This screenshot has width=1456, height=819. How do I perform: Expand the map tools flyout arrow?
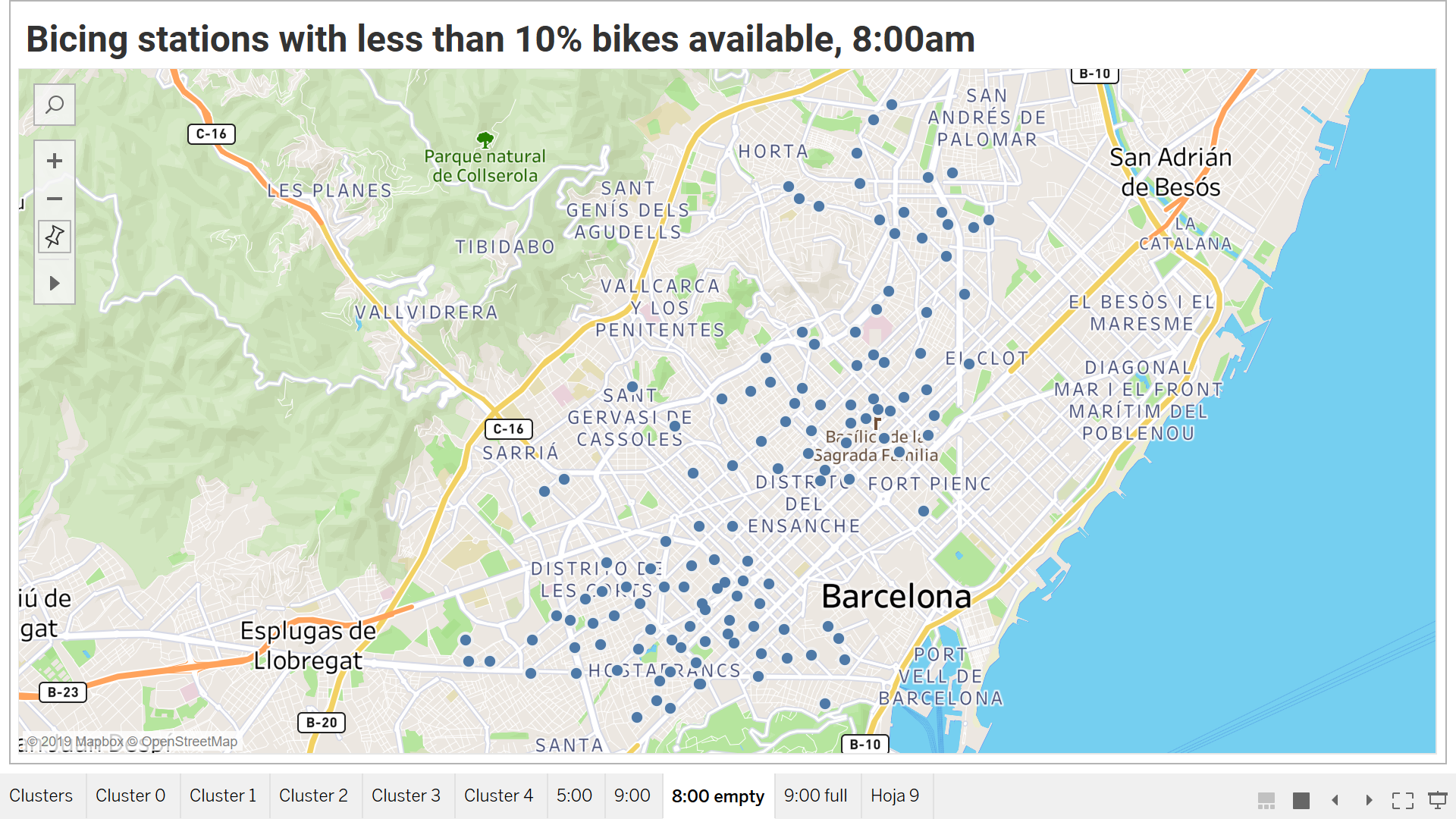pyautogui.click(x=55, y=284)
